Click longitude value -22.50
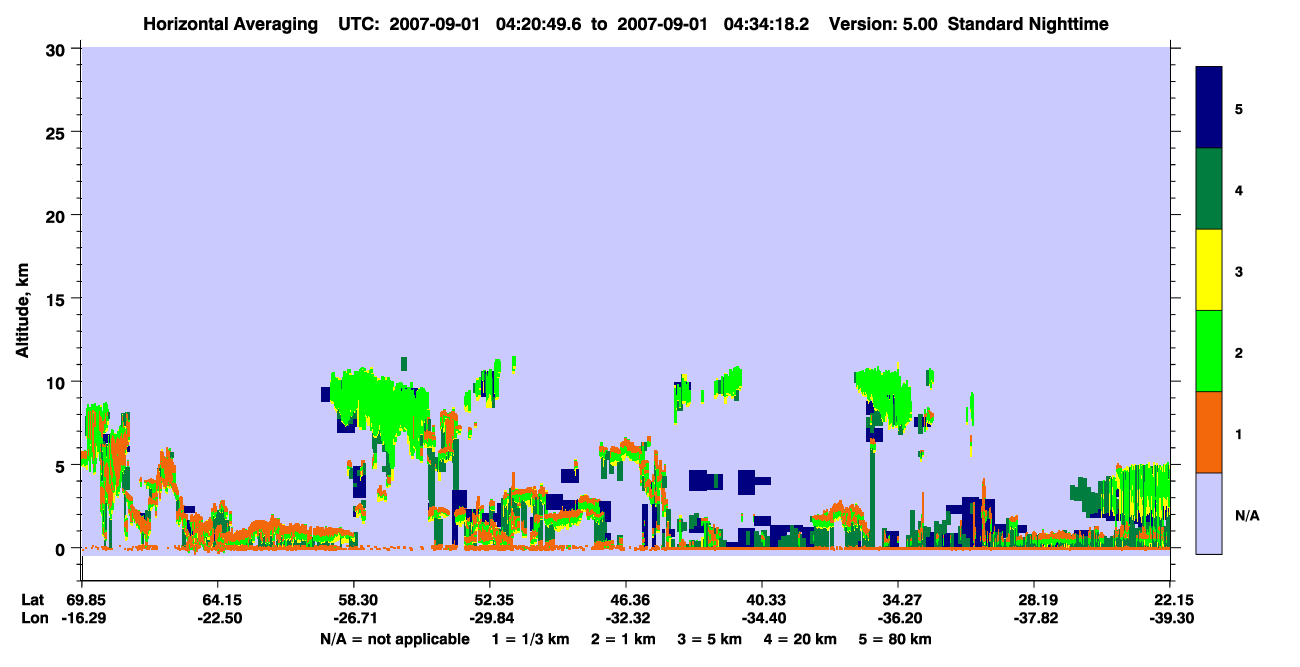This screenshot has height=667, width=1300. (218, 619)
